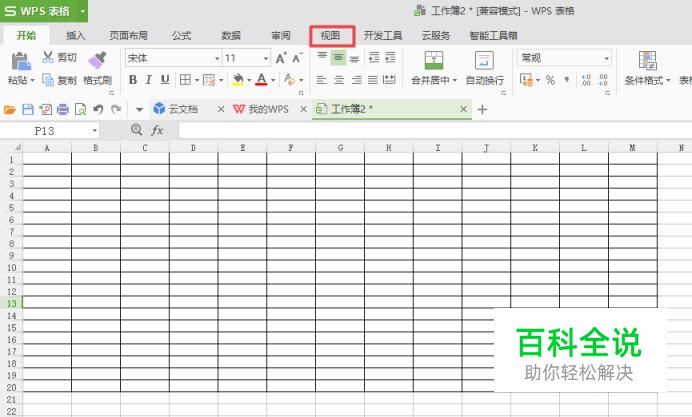Toggle bold formatting
Viewport: 692px width, 417px height.
coord(132,80)
